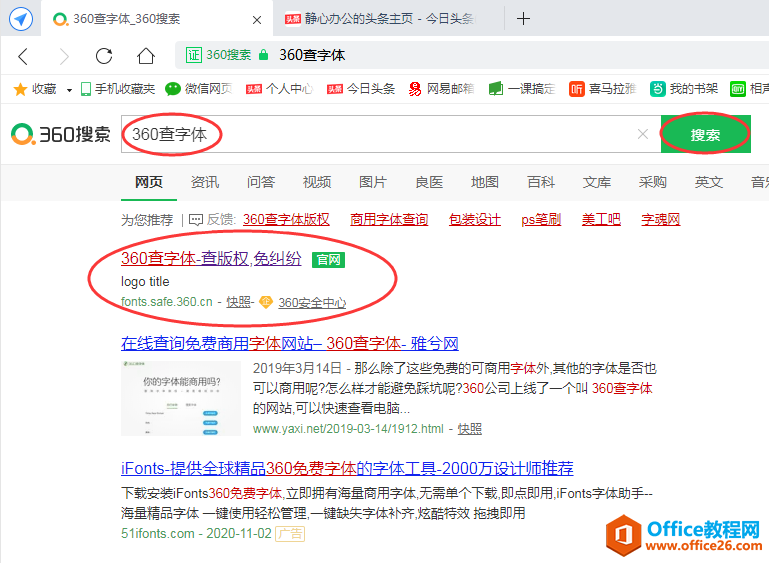Screen dimensions: 769x563
Task: Open 360查字体-查版权,免纠纷 result link
Action: (211, 259)
